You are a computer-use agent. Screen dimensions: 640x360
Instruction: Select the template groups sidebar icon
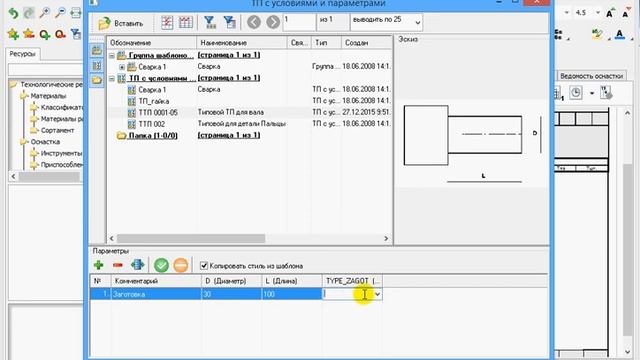[x=97, y=51]
